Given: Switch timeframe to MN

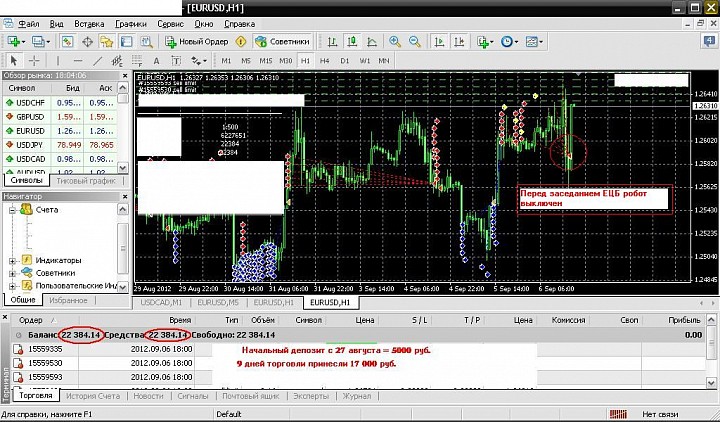Looking at the screenshot, I should tap(384, 61).
